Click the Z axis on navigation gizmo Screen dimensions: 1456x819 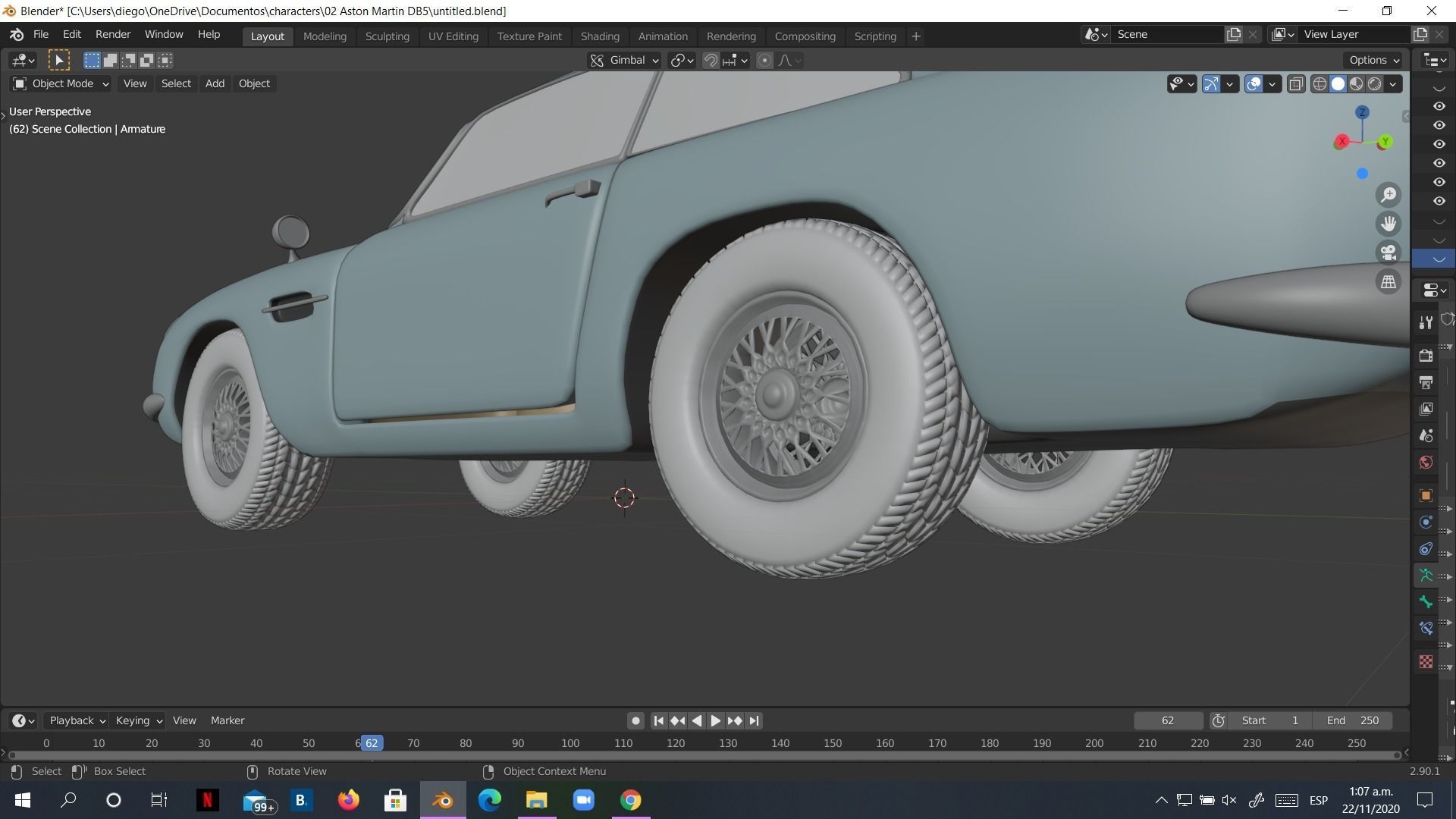click(x=1362, y=112)
